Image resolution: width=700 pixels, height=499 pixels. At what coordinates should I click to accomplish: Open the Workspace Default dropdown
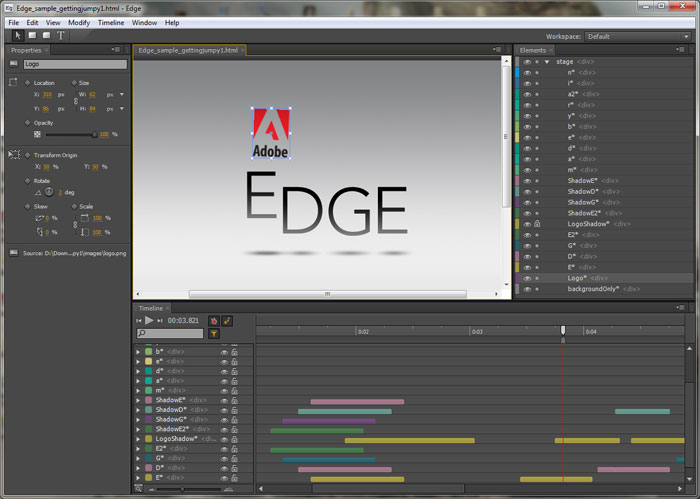pyautogui.click(x=638, y=37)
